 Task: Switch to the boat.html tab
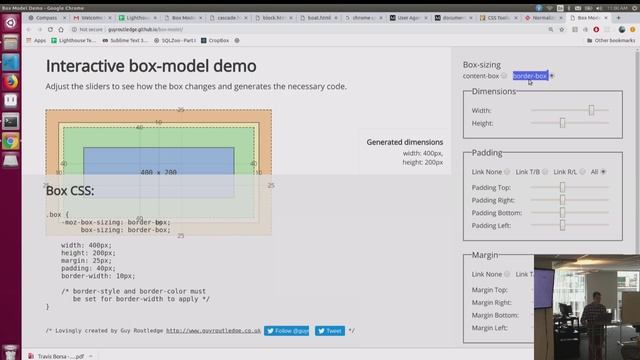point(318,18)
